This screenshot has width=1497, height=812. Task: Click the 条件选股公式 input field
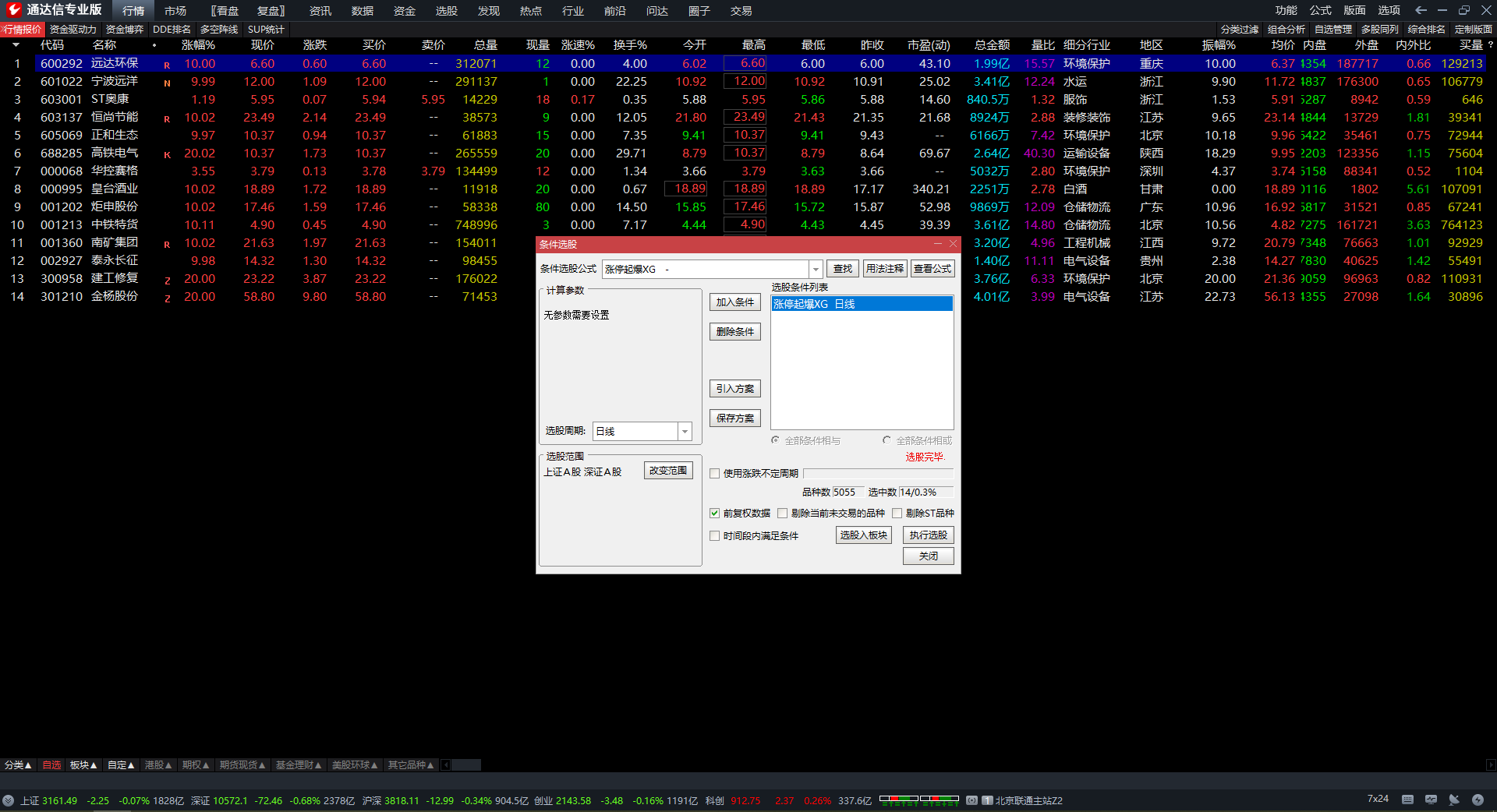tap(706, 269)
